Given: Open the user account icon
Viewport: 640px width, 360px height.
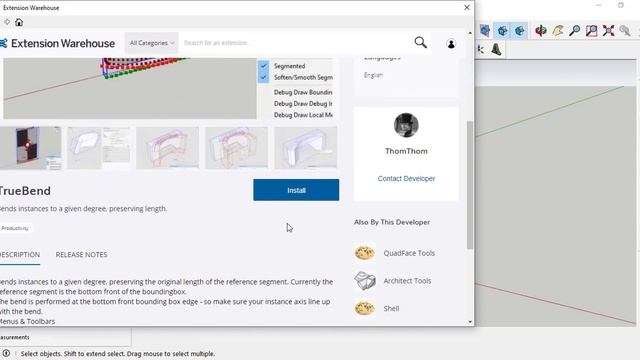Looking at the screenshot, I should [451, 44].
